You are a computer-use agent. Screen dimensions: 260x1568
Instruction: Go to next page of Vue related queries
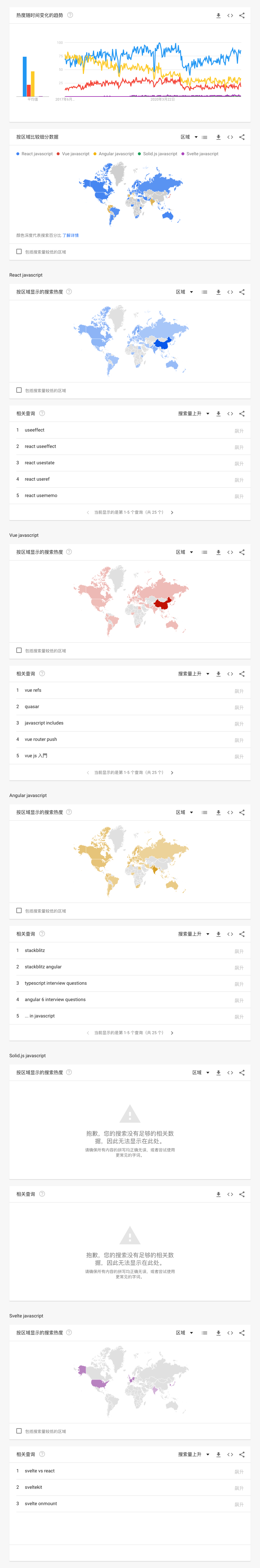click(172, 772)
